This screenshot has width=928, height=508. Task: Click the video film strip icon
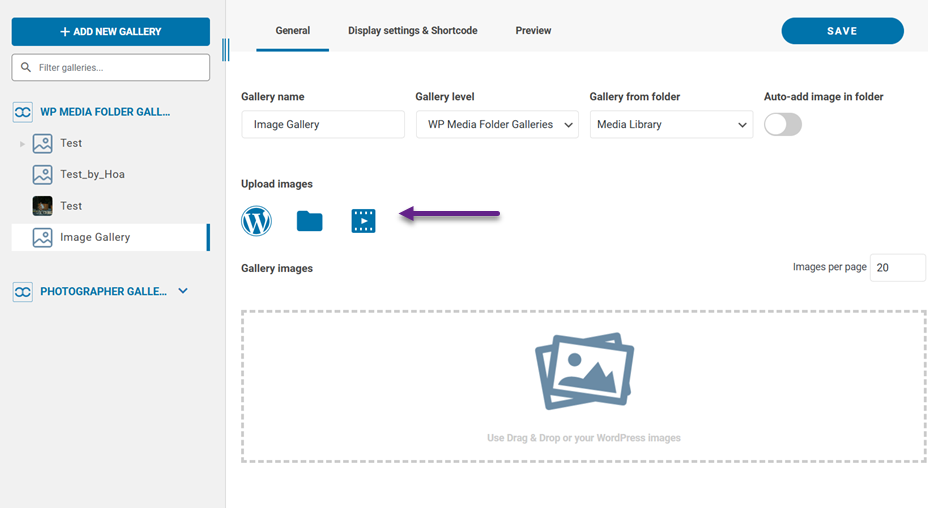pyautogui.click(x=363, y=221)
